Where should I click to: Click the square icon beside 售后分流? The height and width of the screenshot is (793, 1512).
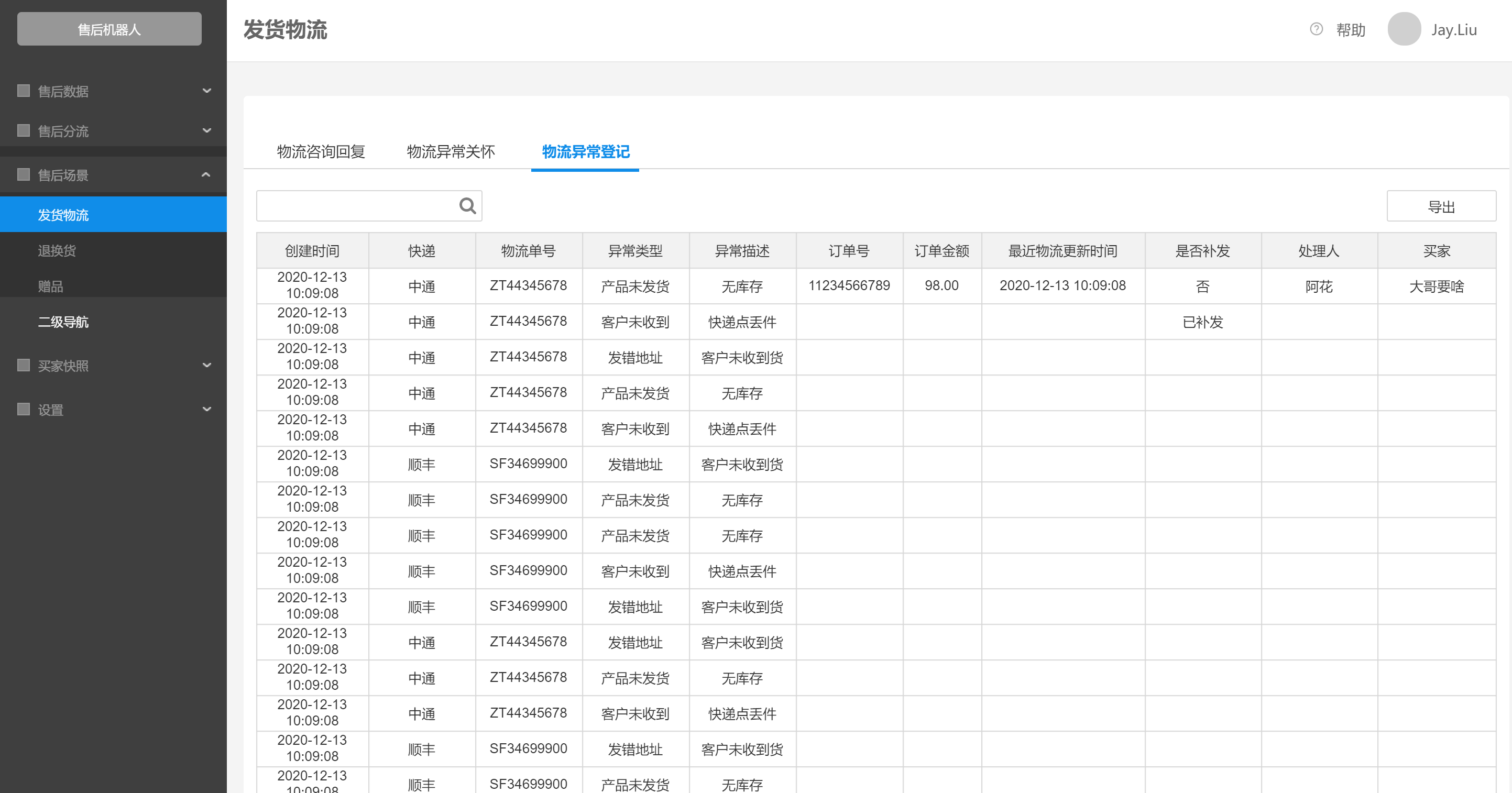click(x=24, y=130)
